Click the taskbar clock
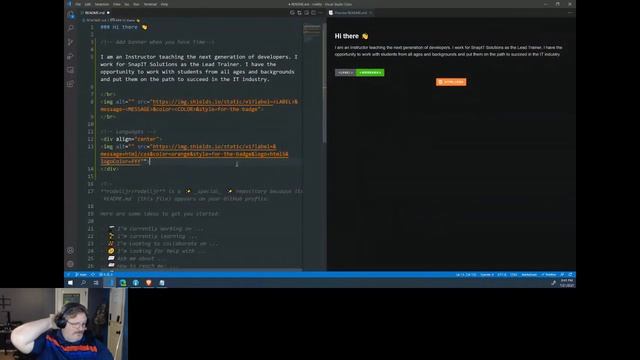Viewport: 640px width, 360px height. click(x=567, y=283)
